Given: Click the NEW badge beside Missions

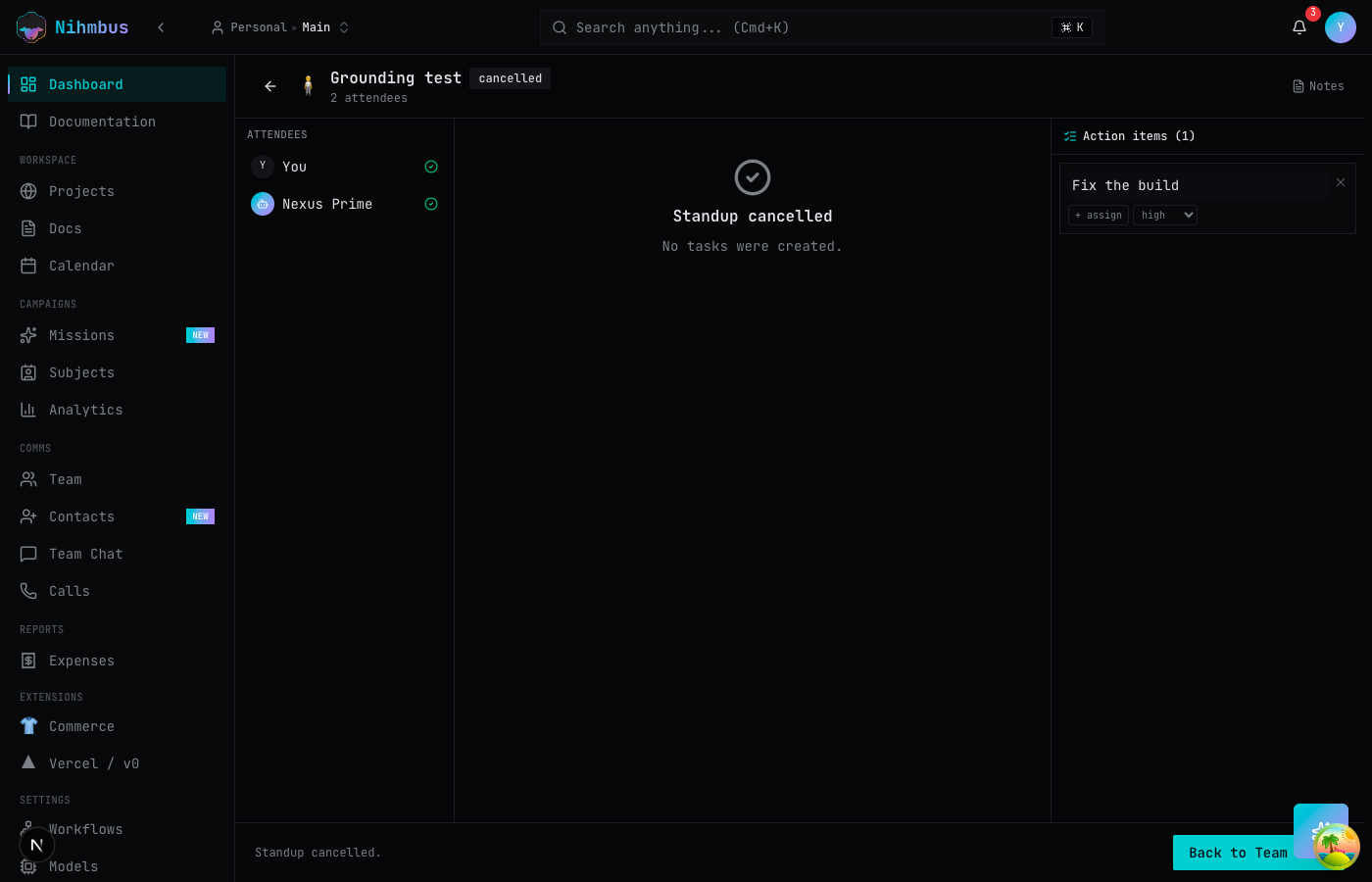Looking at the screenshot, I should click(x=200, y=335).
